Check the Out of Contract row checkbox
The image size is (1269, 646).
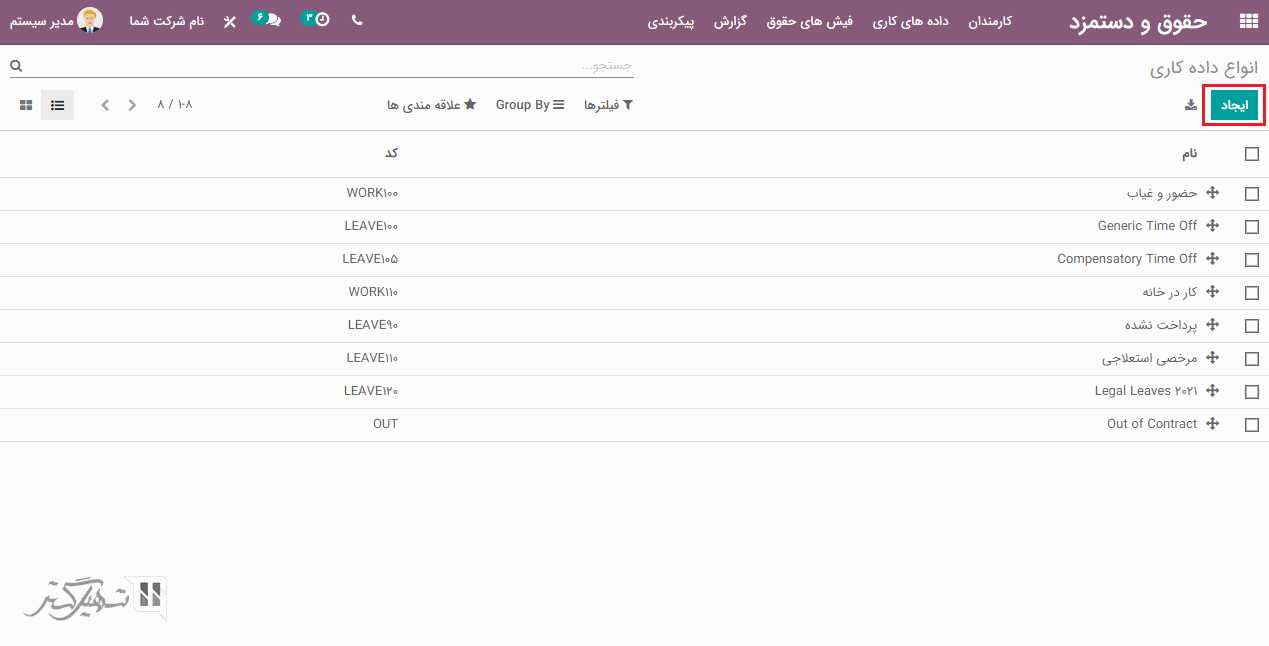click(1252, 425)
